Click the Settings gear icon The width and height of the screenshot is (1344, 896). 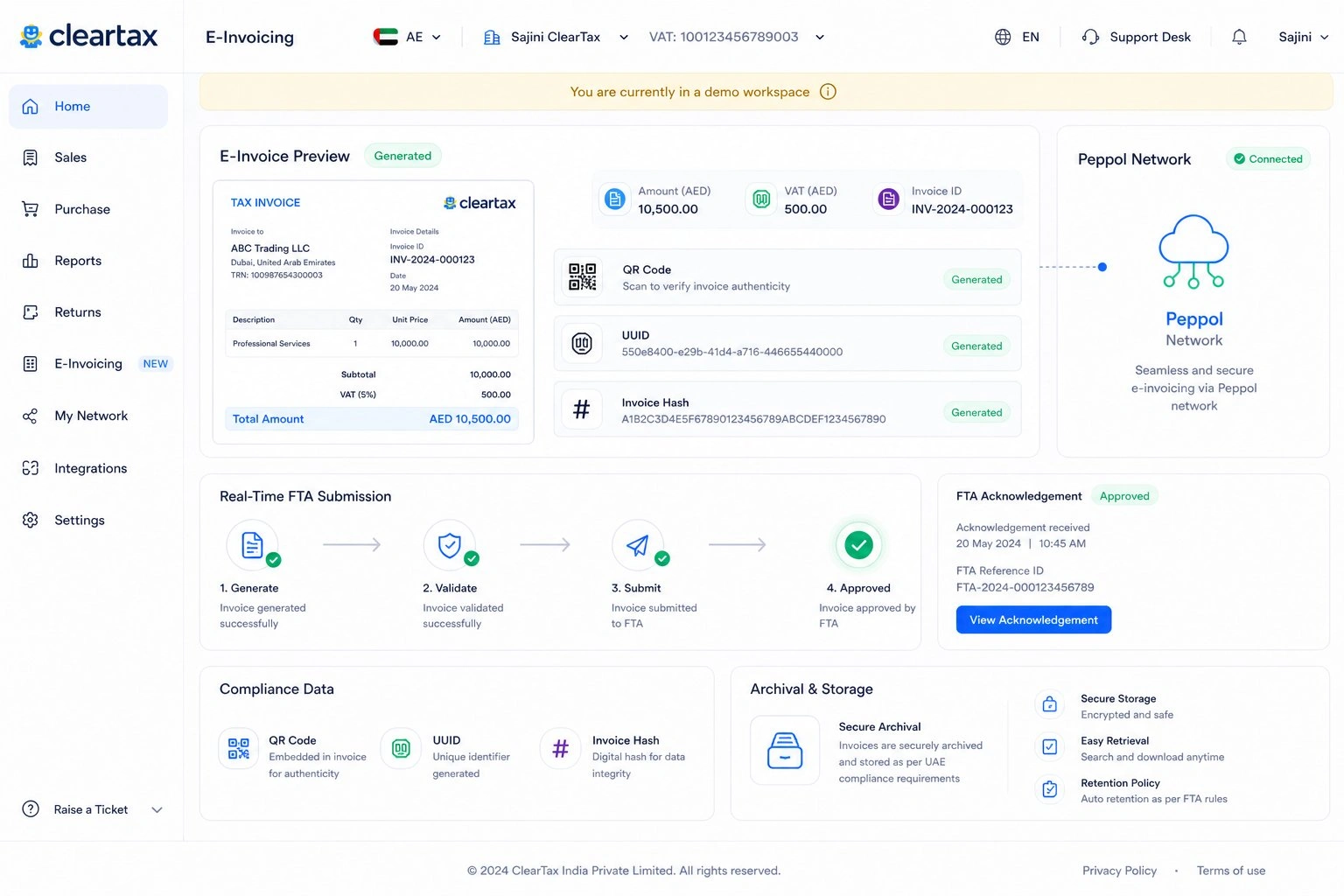click(30, 520)
